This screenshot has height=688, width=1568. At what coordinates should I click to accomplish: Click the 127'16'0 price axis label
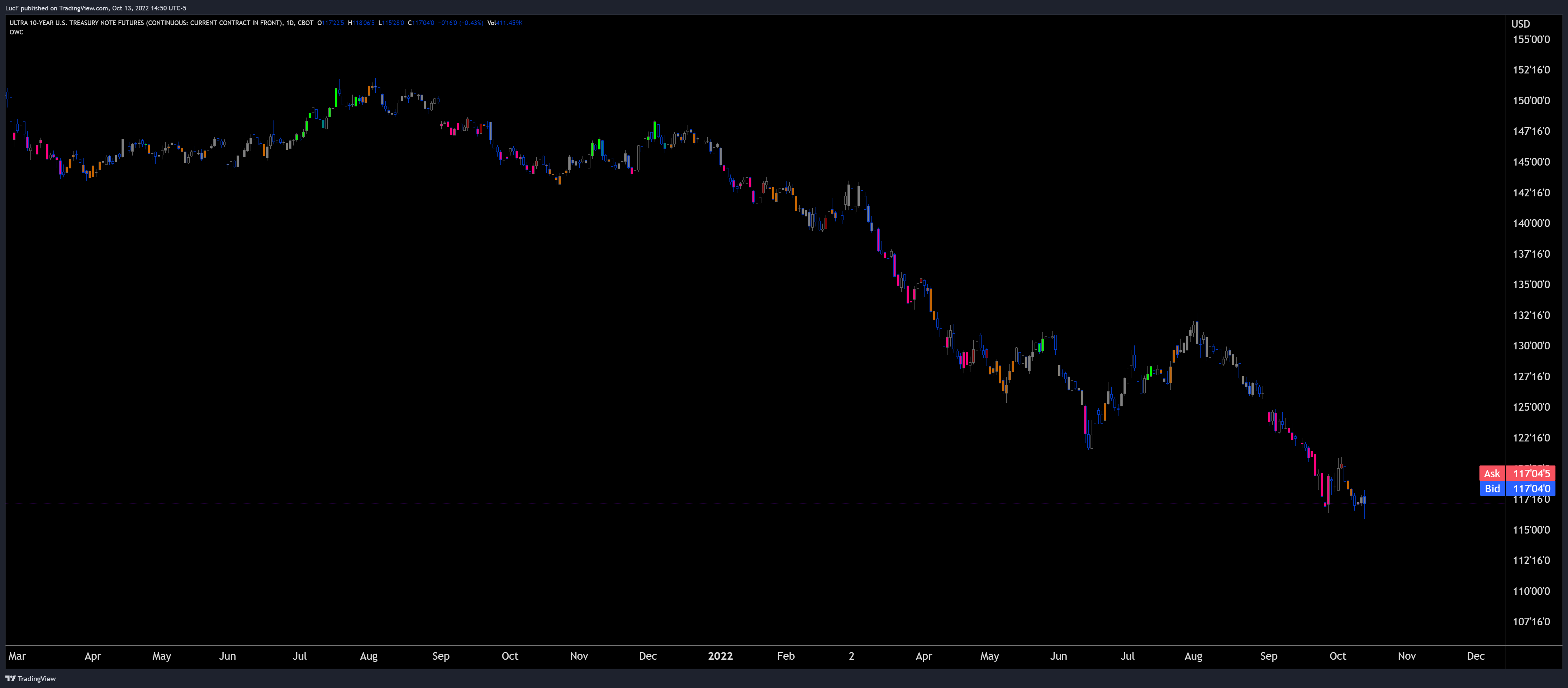pyautogui.click(x=1531, y=377)
